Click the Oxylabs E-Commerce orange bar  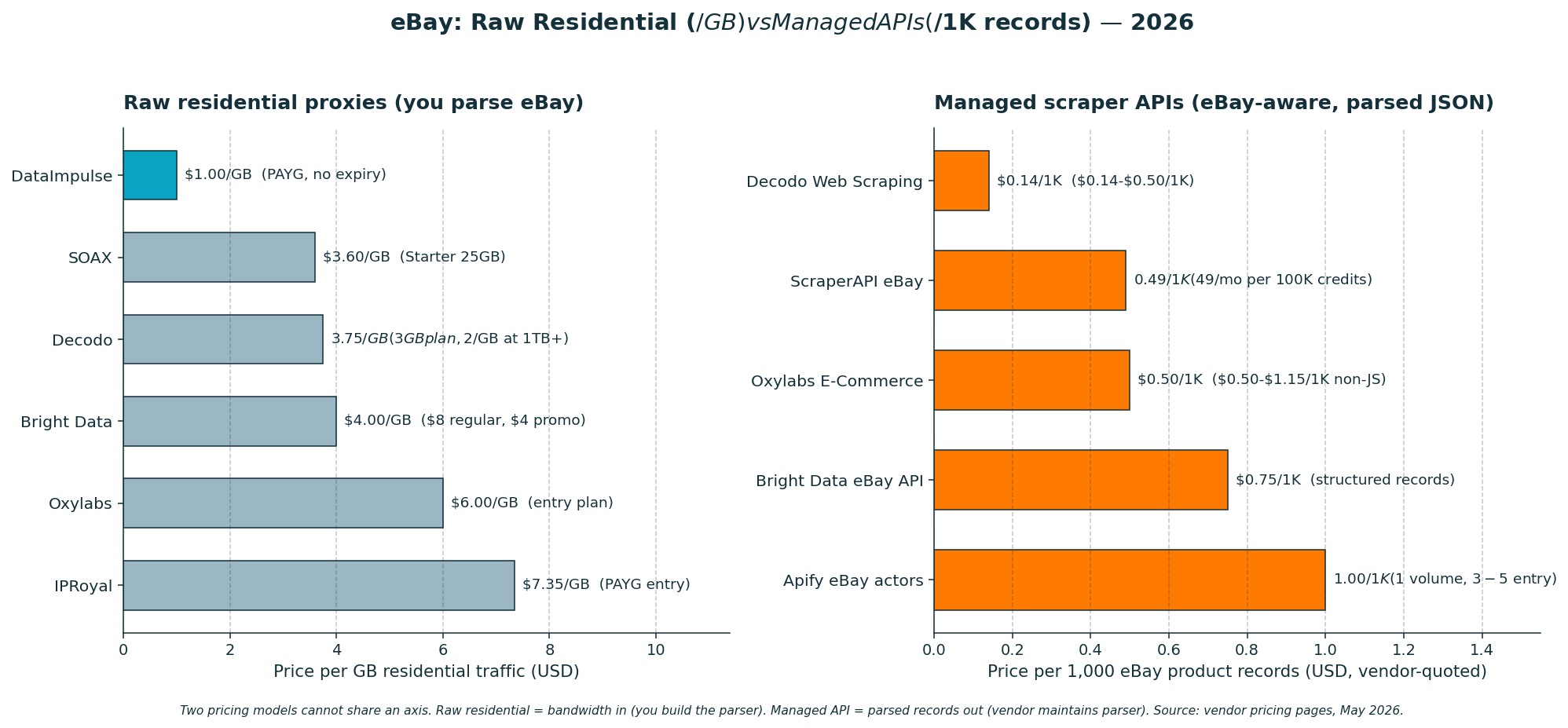click(x=1031, y=380)
